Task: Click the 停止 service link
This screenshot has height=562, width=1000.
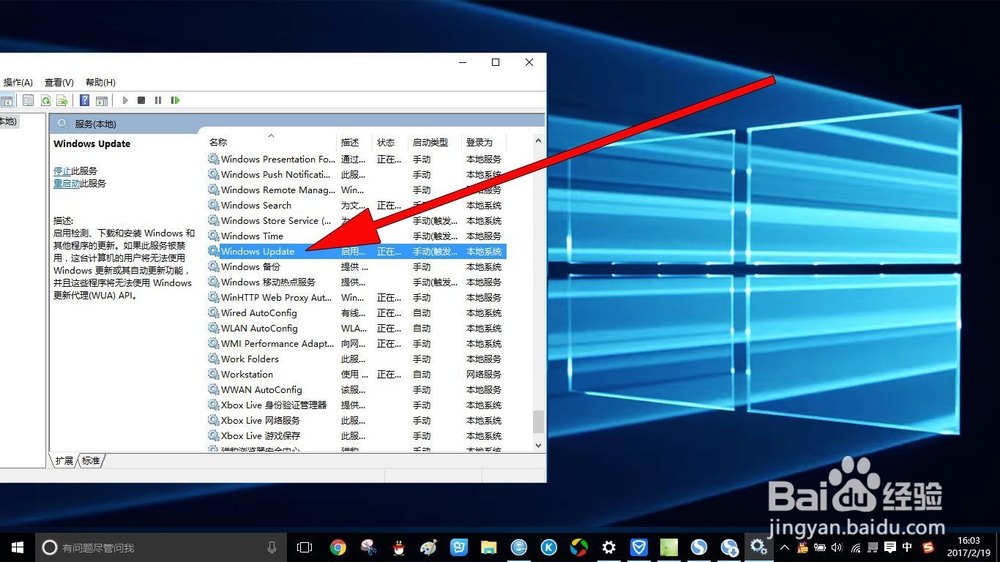Action: [62, 171]
